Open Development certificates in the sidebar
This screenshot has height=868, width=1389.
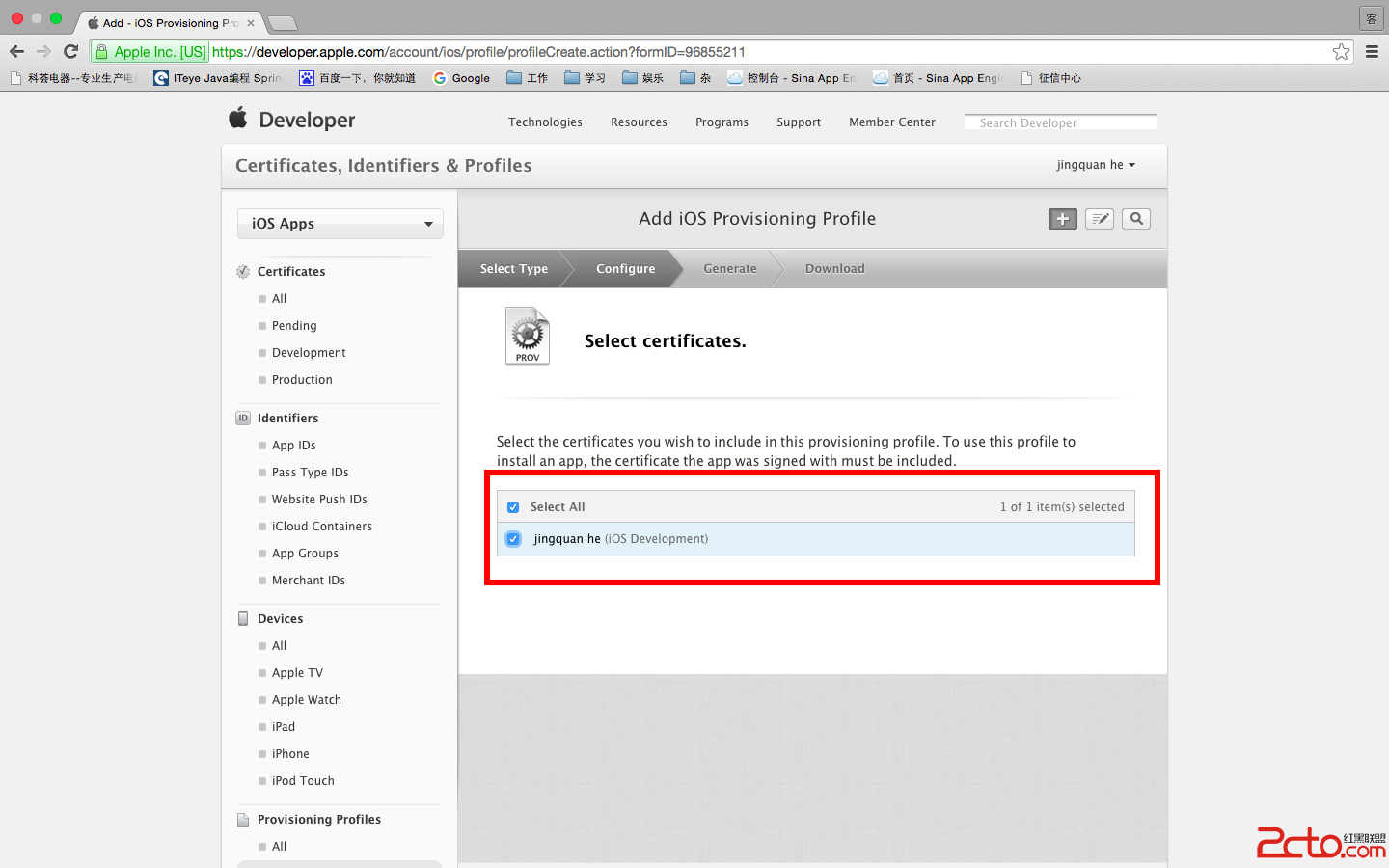coord(309,353)
